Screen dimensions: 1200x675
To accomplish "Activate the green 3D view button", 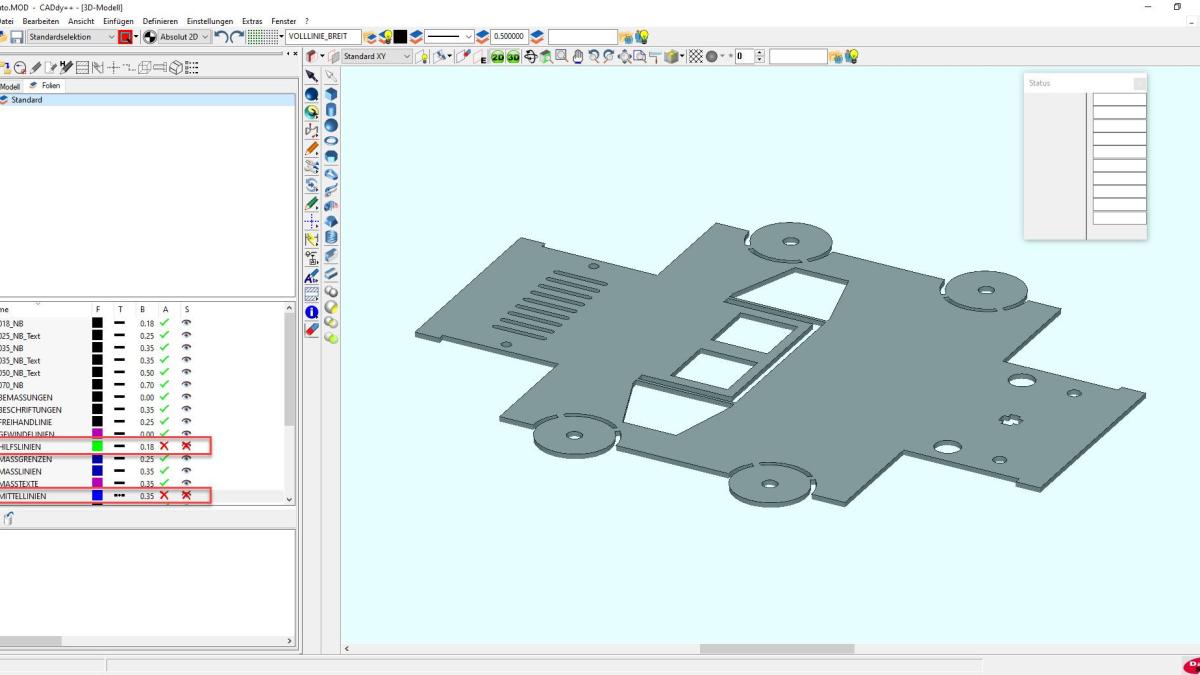I will pyautogui.click(x=513, y=57).
